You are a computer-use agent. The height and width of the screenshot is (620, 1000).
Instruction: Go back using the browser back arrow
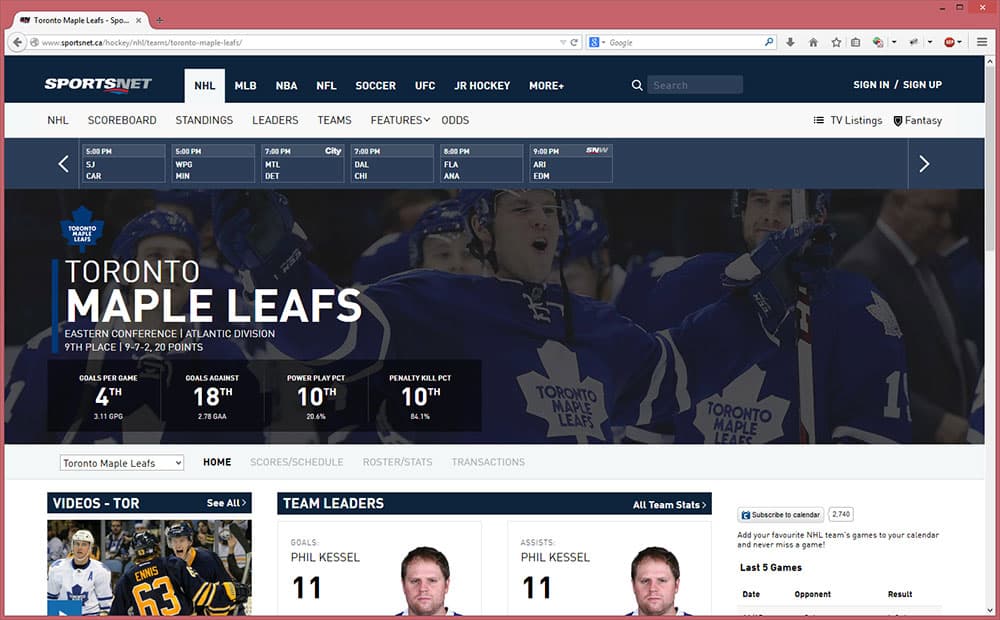pyautogui.click(x=18, y=42)
